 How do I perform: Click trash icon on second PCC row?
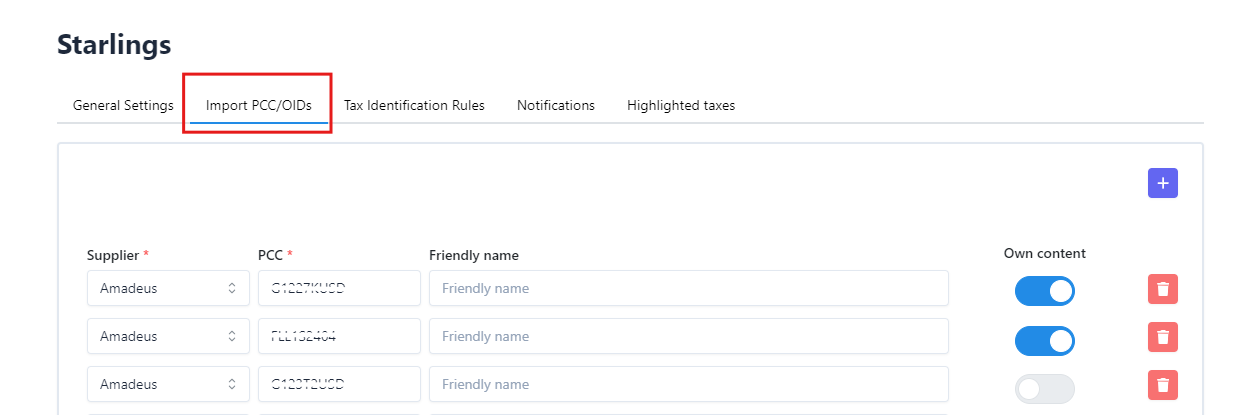point(1162,337)
